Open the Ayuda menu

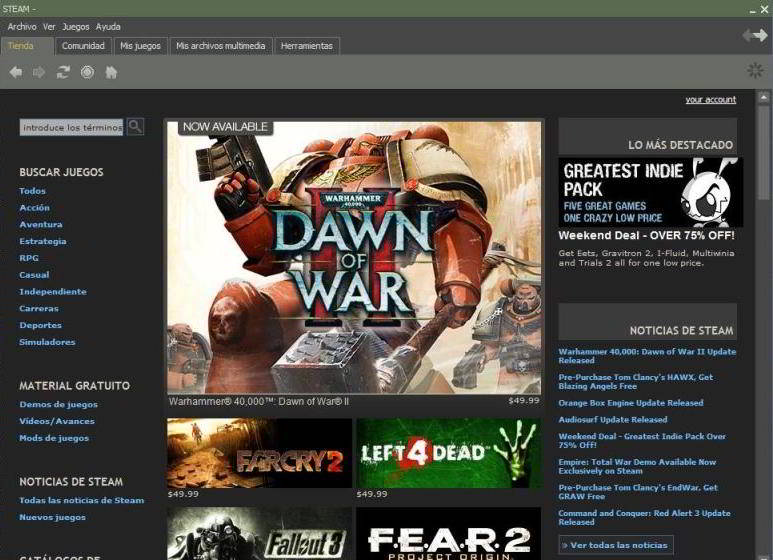(108, 27)
